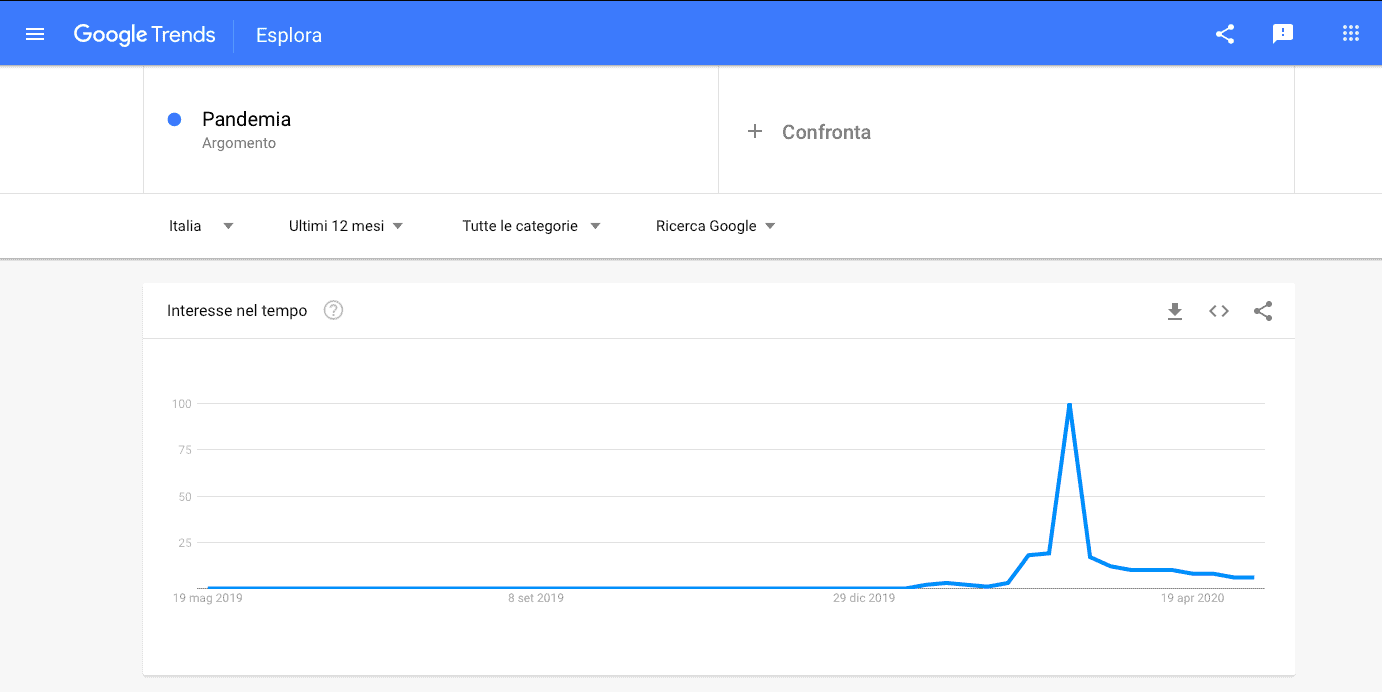Click the peak of the trend line
This screenshot has height=692, width=1382.
pyautogui.click(x=1070, y=405)
